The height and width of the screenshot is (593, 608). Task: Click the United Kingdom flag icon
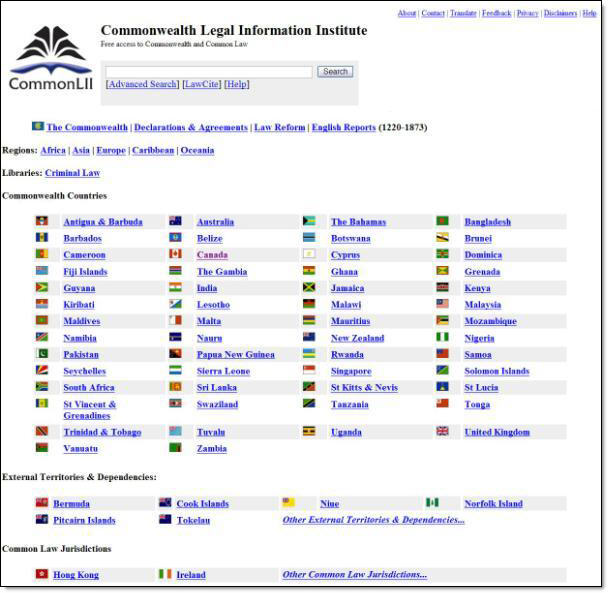(442, 431)
